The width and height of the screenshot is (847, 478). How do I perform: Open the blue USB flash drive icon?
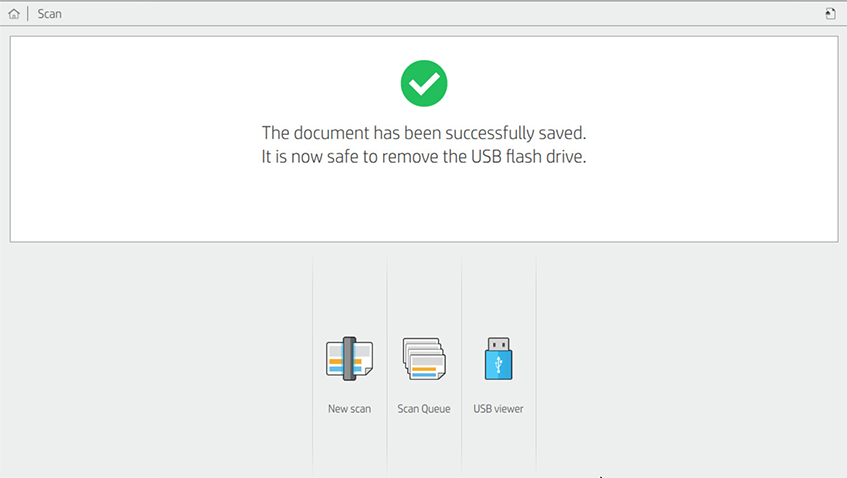[x=498, y=359]
